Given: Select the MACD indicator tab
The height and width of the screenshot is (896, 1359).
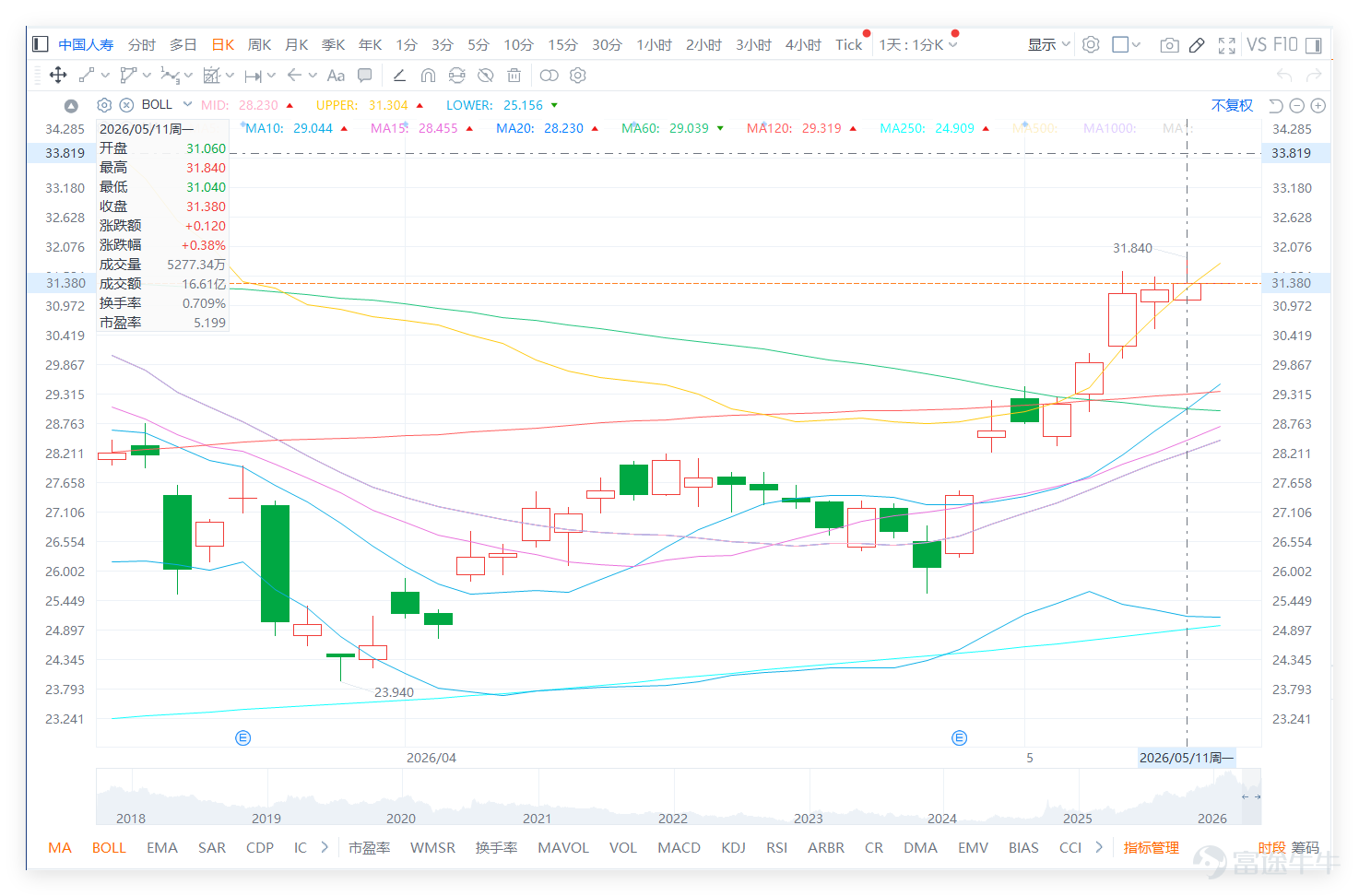Looking at the screenshot, I should 679,848.
